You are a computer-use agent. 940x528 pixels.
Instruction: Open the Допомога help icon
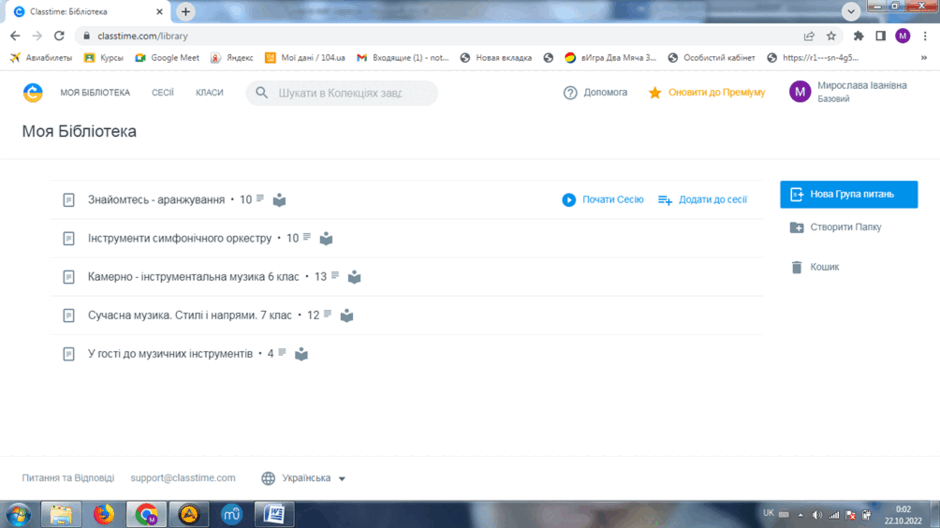pyautogui.click(x=570, y=93)
